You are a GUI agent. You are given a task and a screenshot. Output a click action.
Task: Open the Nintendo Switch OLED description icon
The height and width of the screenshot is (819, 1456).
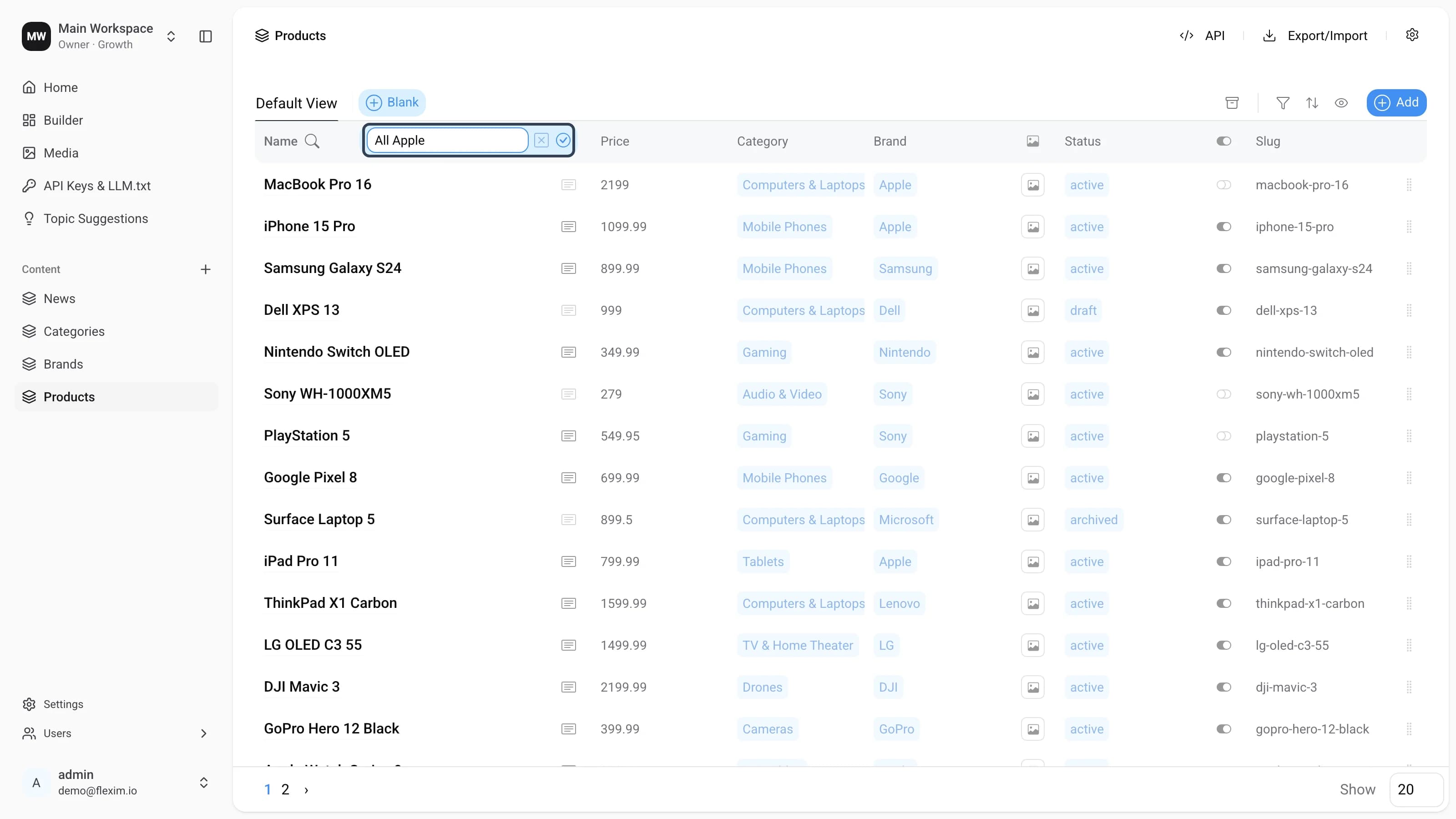pos(569,352)
